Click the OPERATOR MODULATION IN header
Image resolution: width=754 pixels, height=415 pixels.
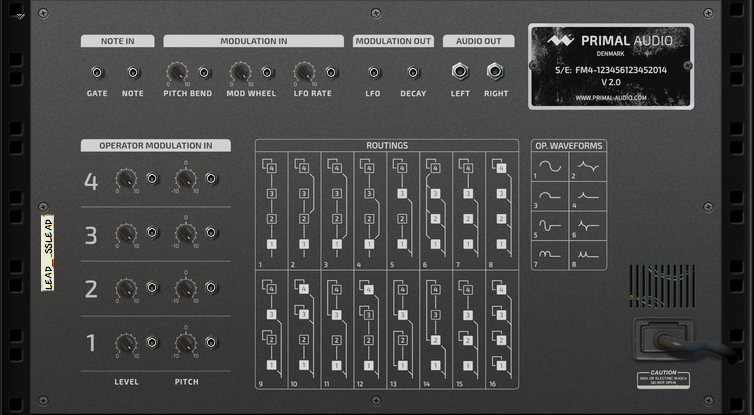click(156, 146)
